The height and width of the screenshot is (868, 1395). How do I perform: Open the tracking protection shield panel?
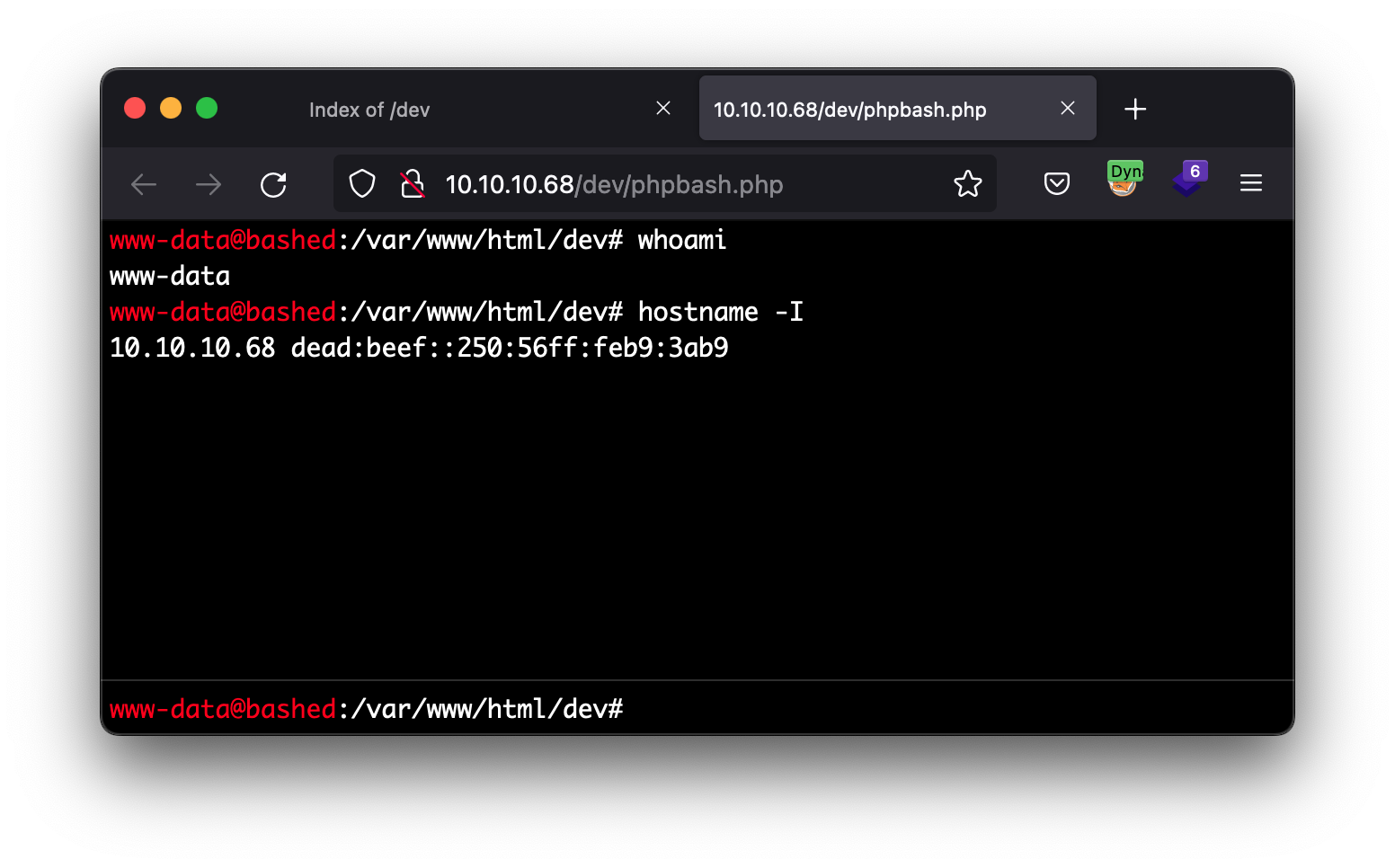point(362,184)
